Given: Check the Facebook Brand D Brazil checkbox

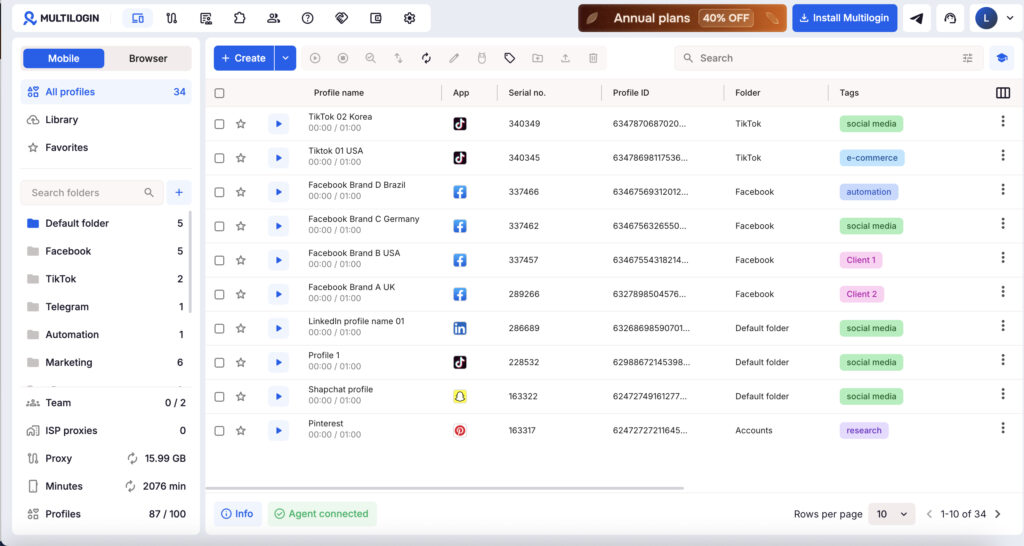Looking at the screenshot, I should click(x=219, y=192).
